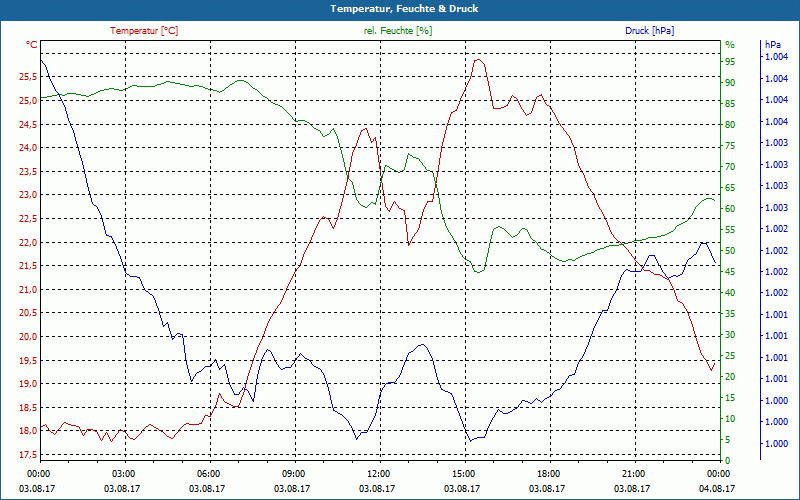Select '25' on the green humidity axis
Viewport: 800px width, 500px height.
(x=730, y=356)
